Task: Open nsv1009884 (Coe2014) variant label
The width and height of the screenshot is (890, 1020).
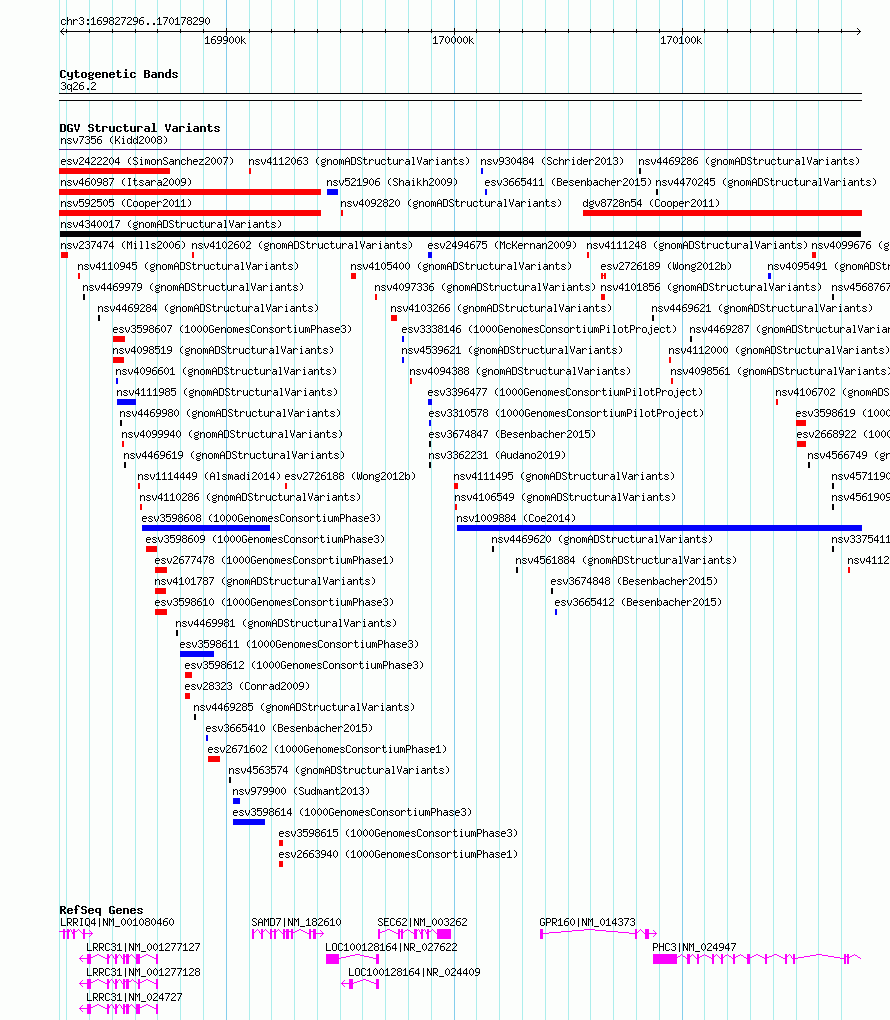Action: (516, 518)
